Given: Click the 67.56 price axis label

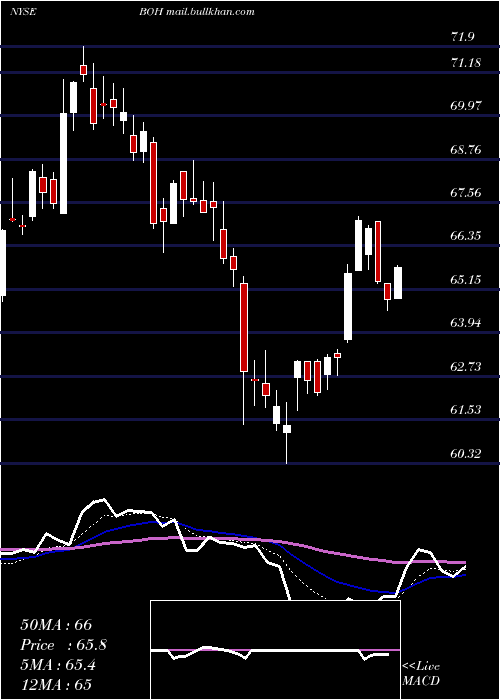Looking at the screenshot, I should [466, 193].
